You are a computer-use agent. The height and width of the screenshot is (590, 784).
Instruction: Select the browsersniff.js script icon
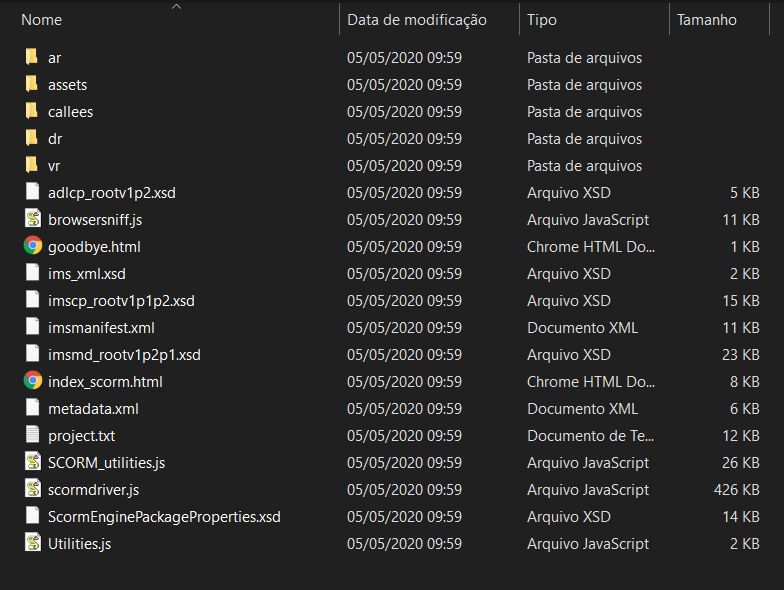tap(33, 219)
